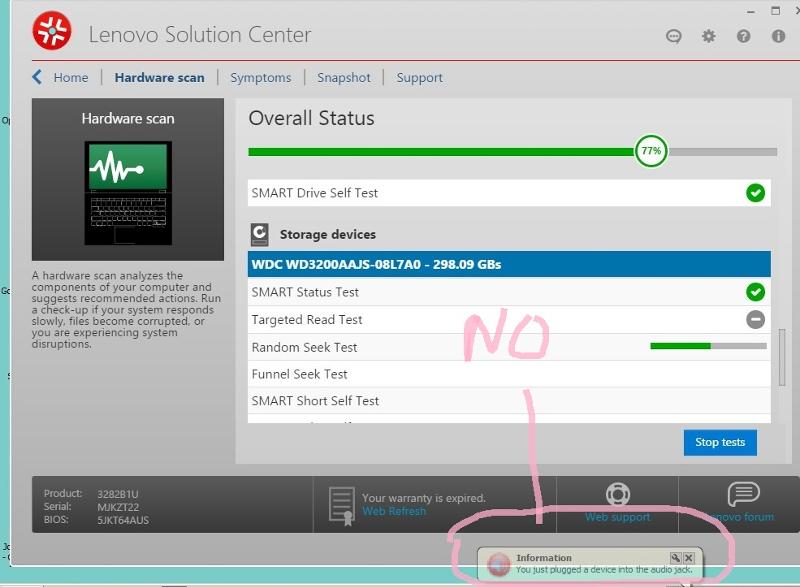Go to the Home tab

click(71, 78)
